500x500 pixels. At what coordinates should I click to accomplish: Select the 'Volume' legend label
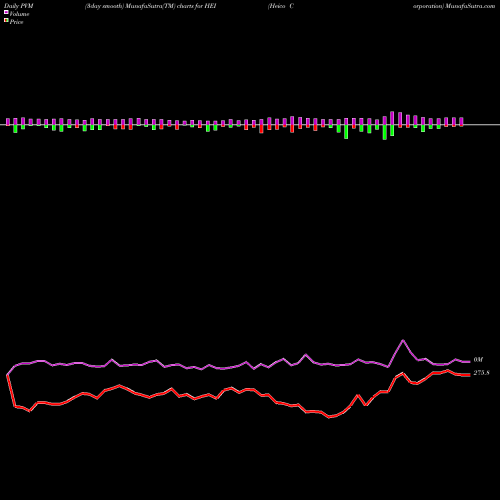[x=19, y=14]
